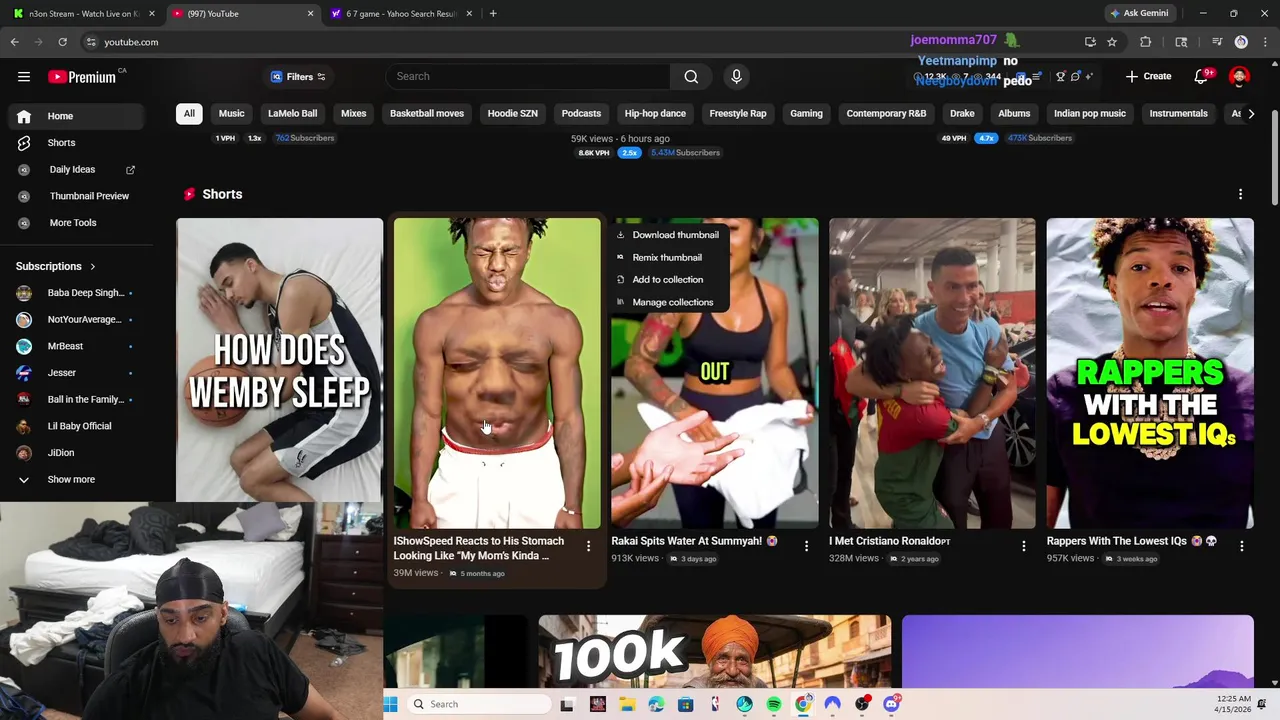Click the YouTube Premium logo

pos(82,77)
